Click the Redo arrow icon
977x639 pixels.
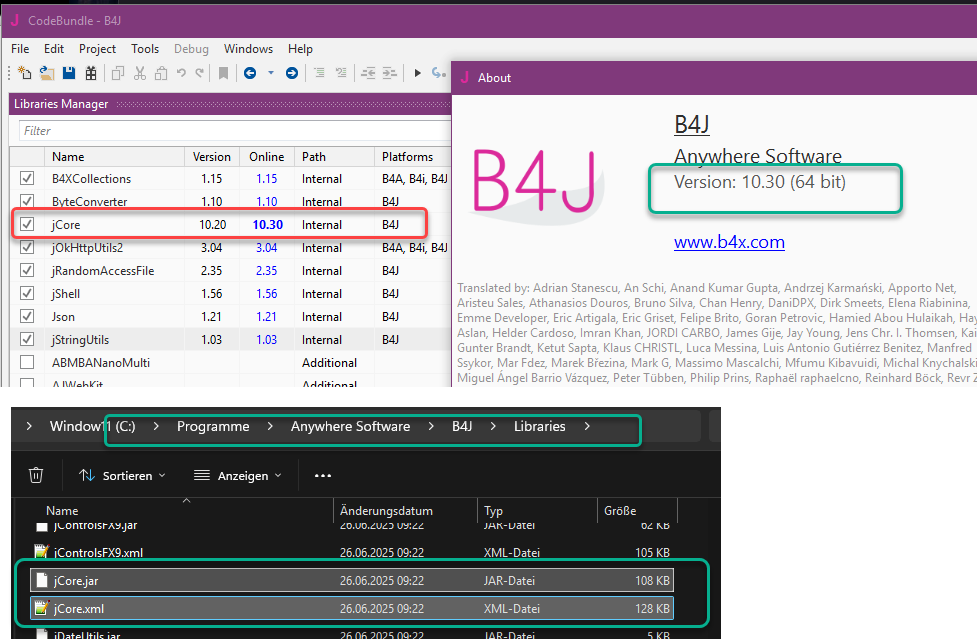[x=199, y=73]
